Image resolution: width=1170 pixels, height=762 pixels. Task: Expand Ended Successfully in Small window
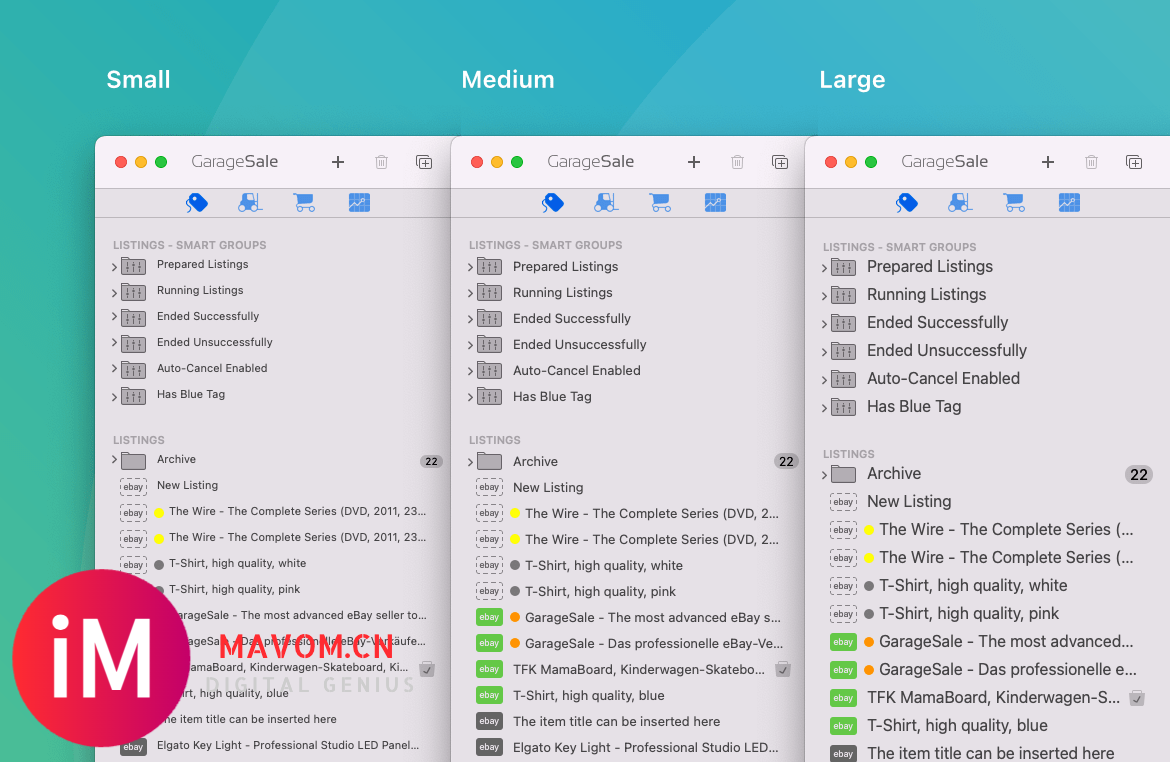(x=114, y=317)
